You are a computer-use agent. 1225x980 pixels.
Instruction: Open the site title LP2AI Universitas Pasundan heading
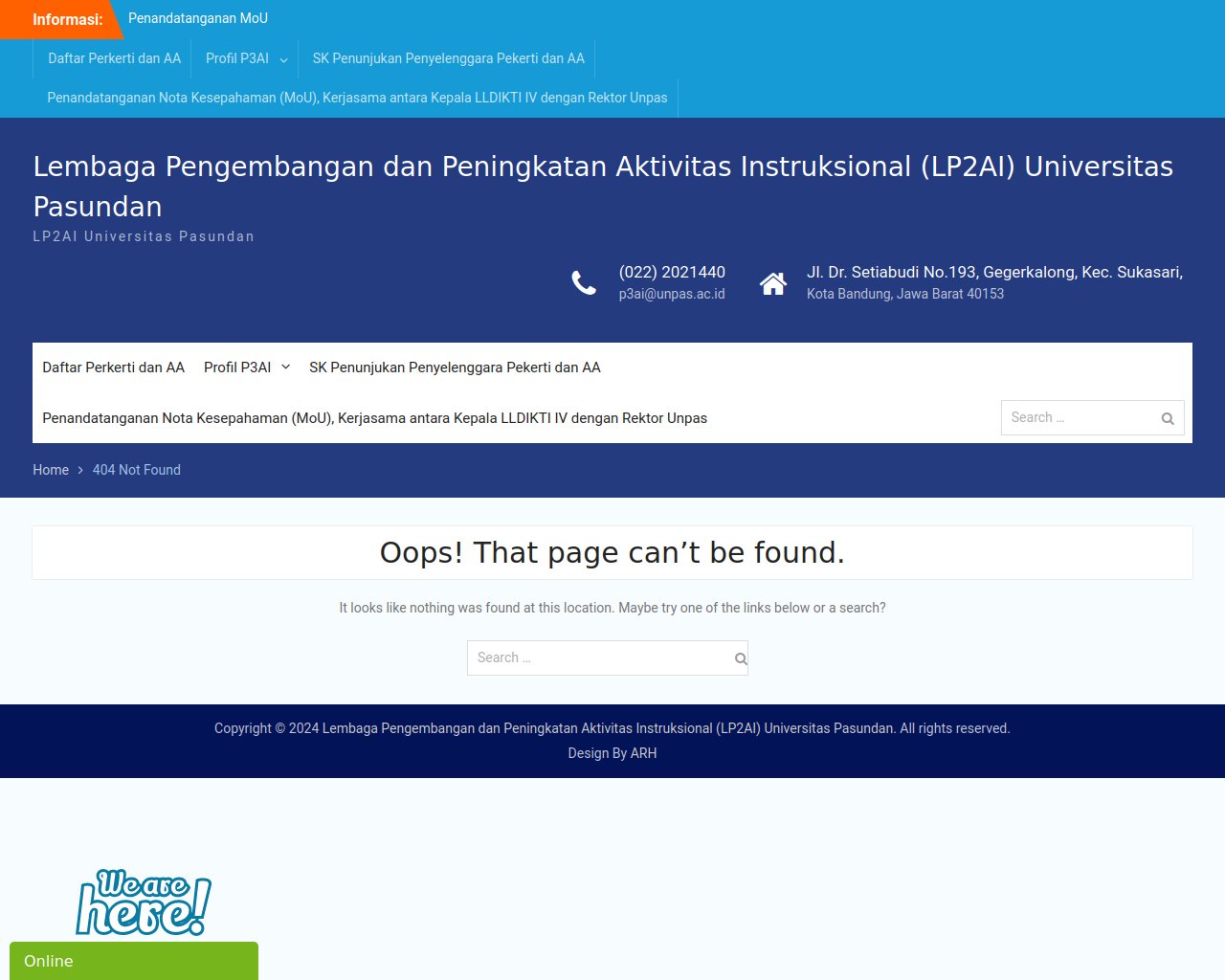(603, 186)
